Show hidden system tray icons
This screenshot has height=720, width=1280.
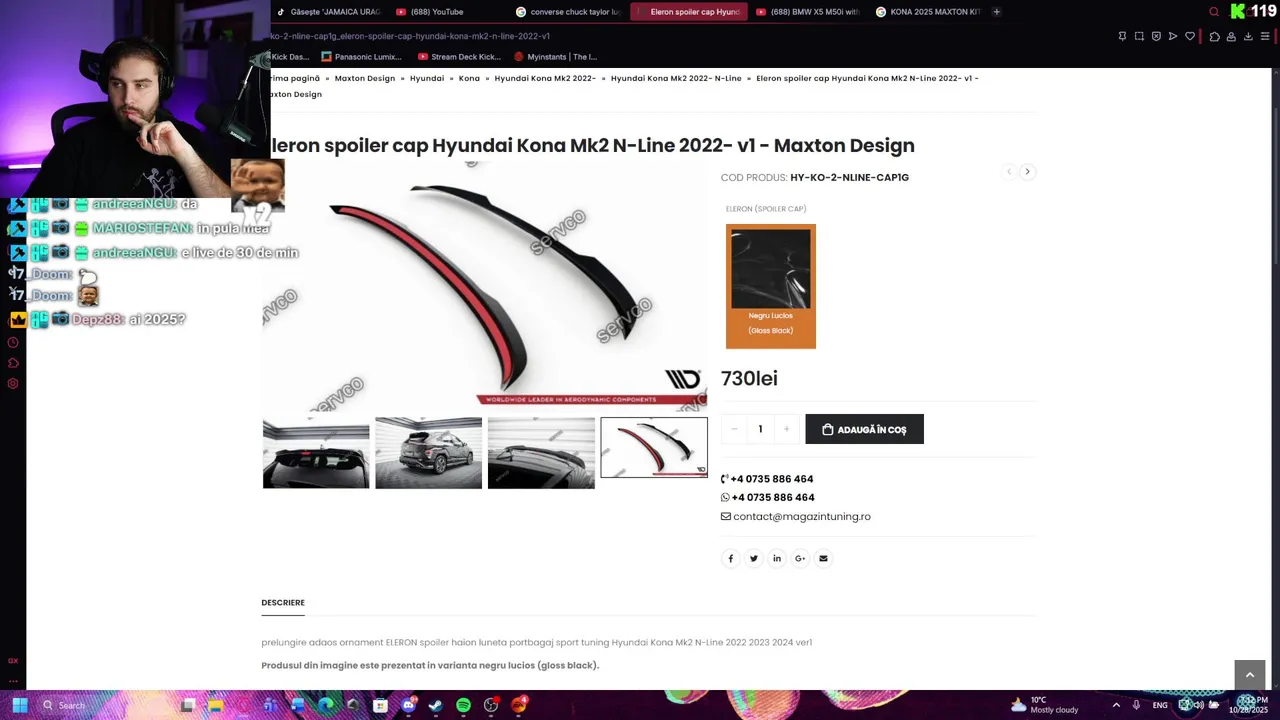point(1116,705)
